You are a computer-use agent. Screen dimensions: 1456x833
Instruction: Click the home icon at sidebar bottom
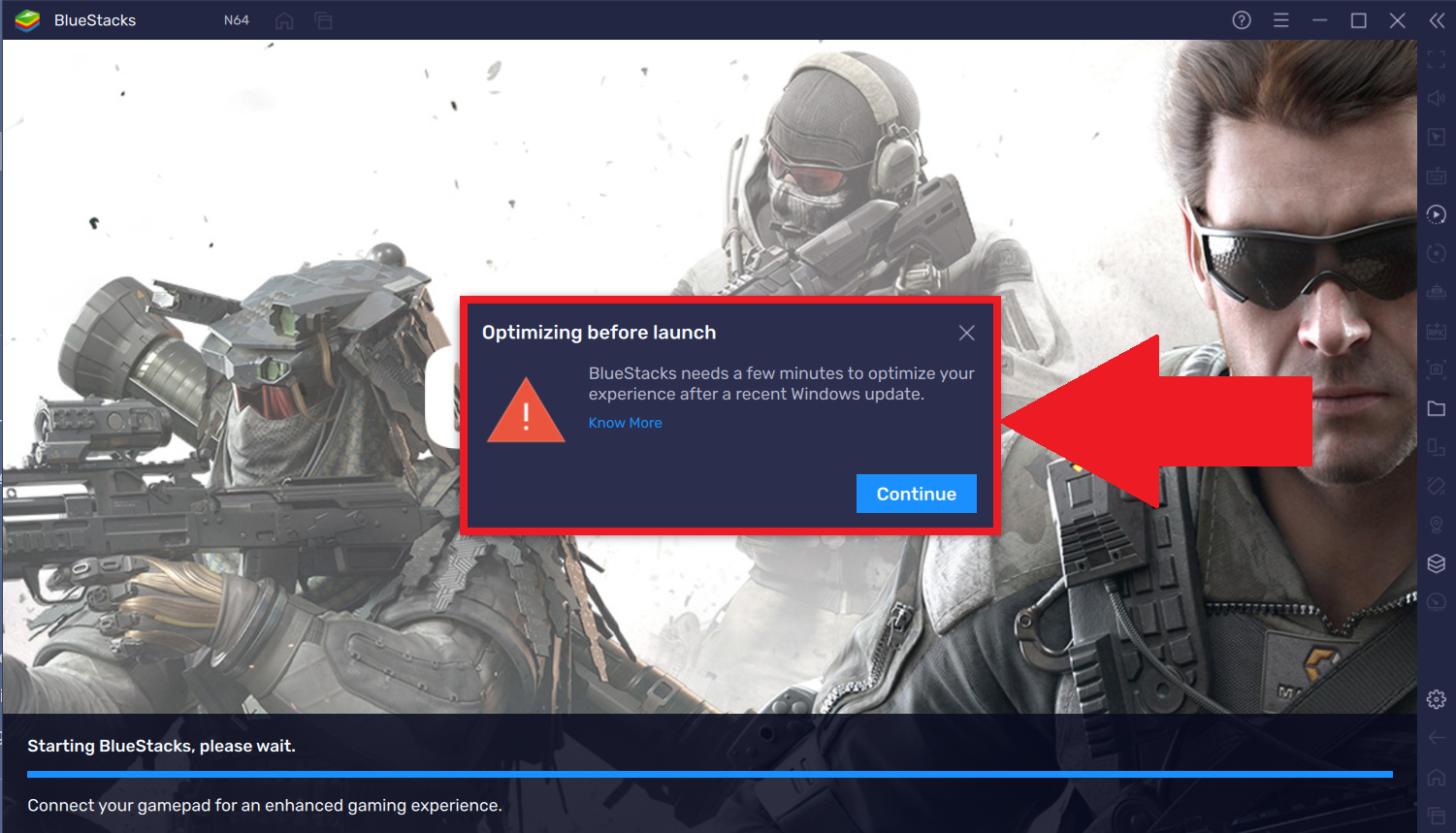(x=1437, y=777)
